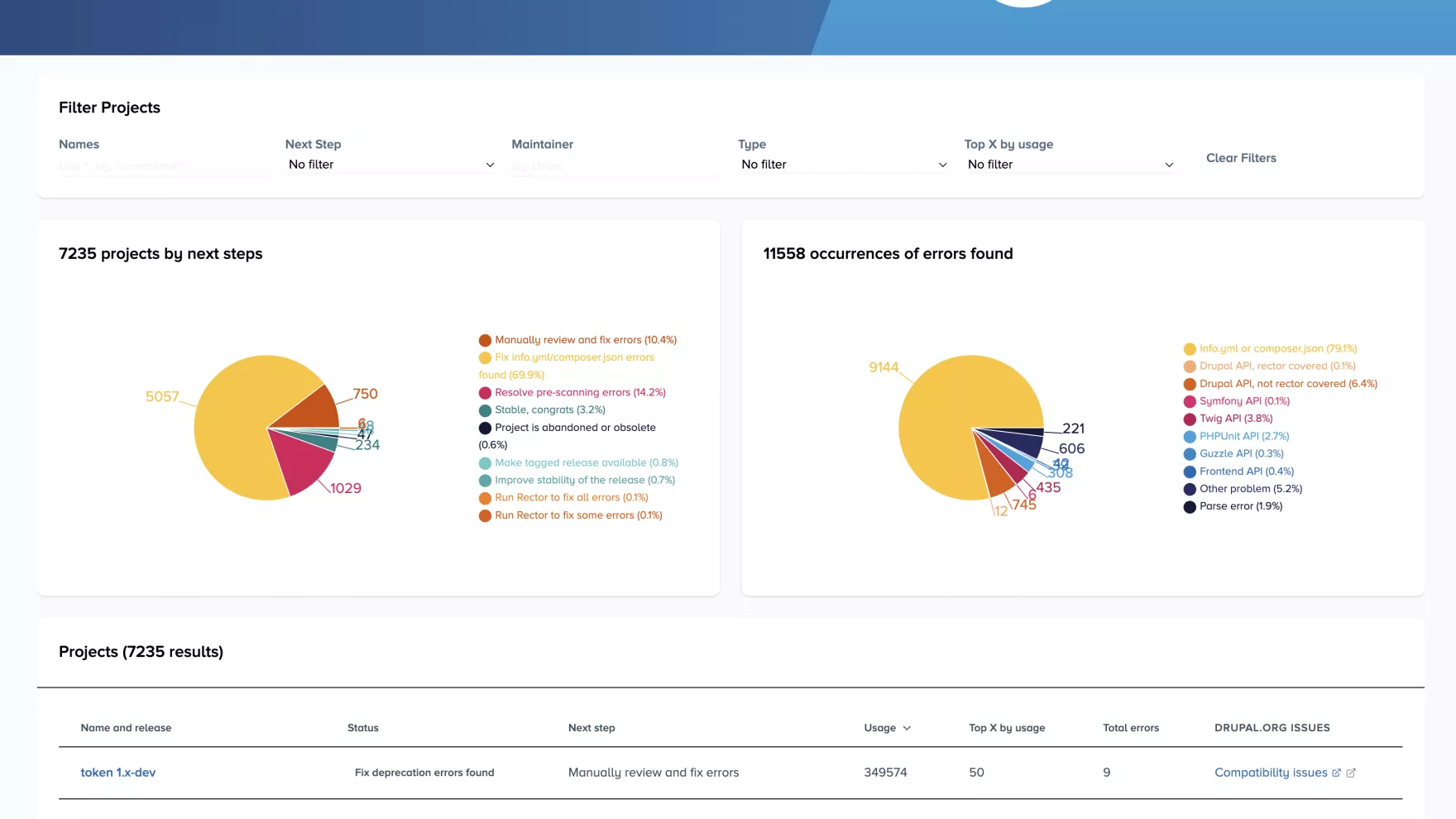This screenshot has width=1456, height=819.
Task: Toggle the Stable, congrats legend entry
Action: point(542,409)
